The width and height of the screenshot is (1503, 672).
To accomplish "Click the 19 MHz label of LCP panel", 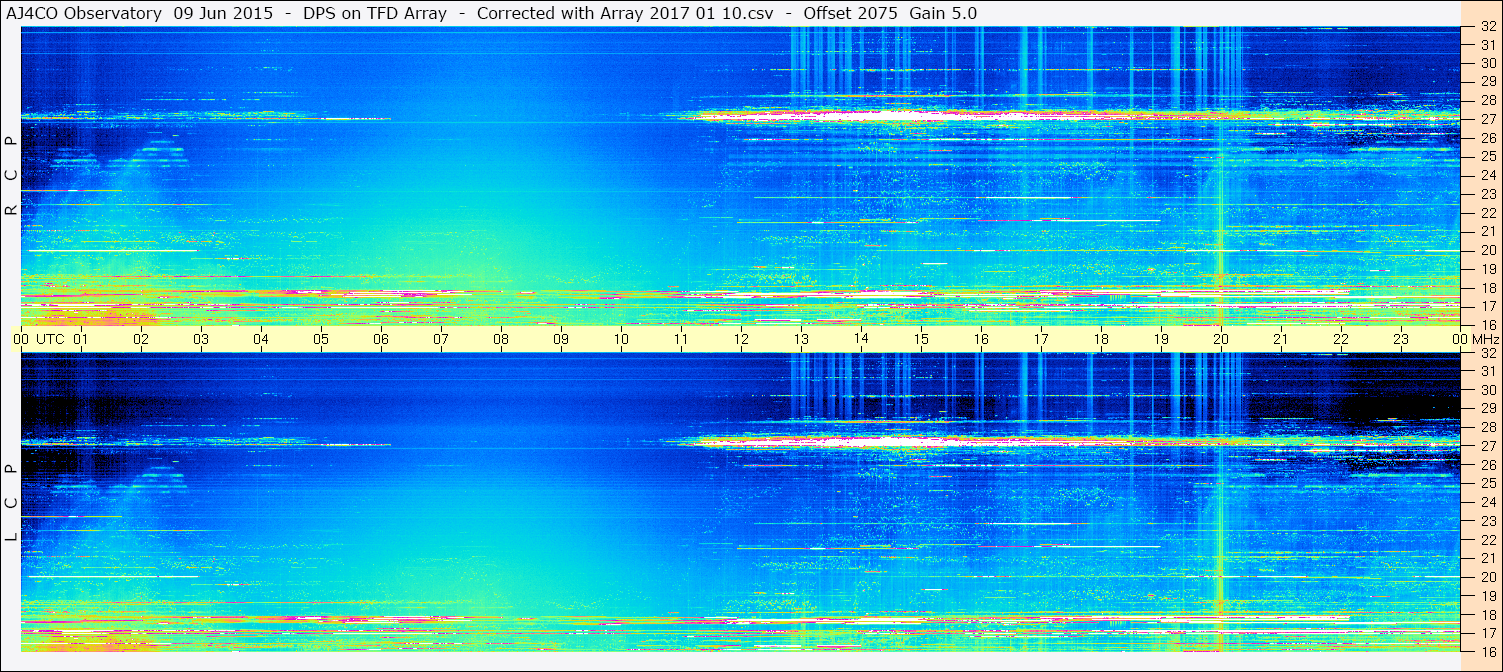I will (x=1487, y=596).
